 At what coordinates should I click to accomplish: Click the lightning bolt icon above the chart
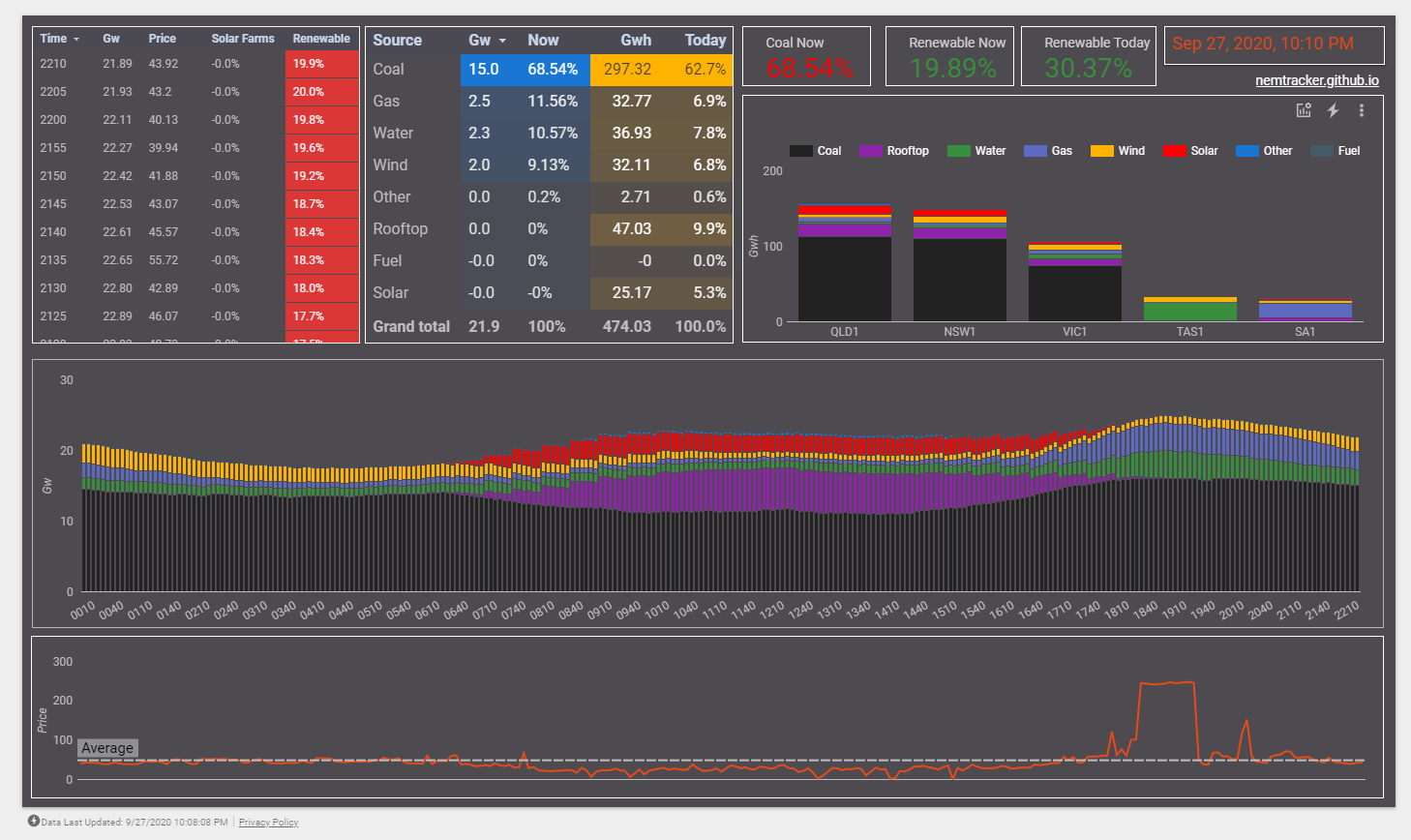[x=1333, y=110]
